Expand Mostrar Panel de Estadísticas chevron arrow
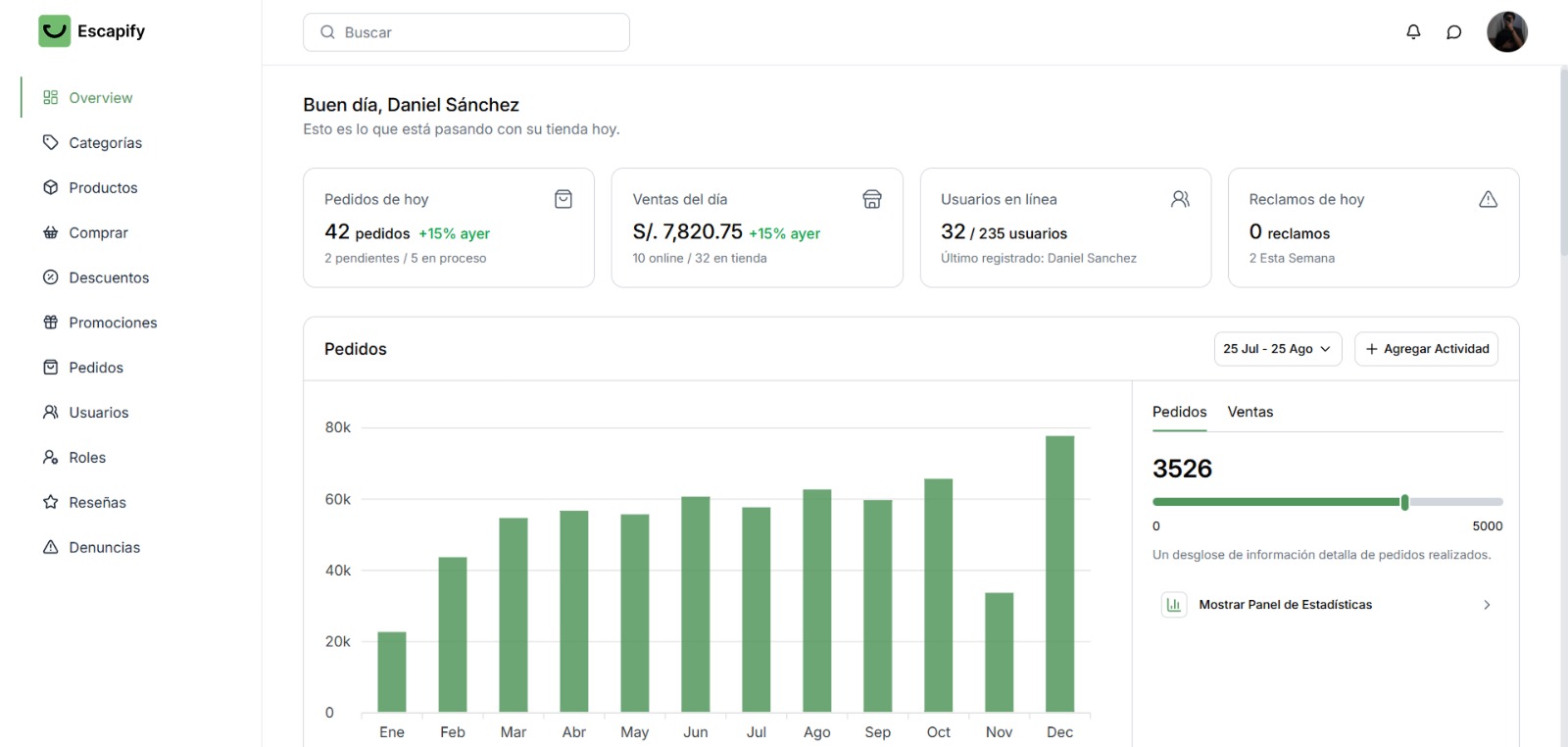Screen dimensions: 1568x747 (x=1487, y=605)
